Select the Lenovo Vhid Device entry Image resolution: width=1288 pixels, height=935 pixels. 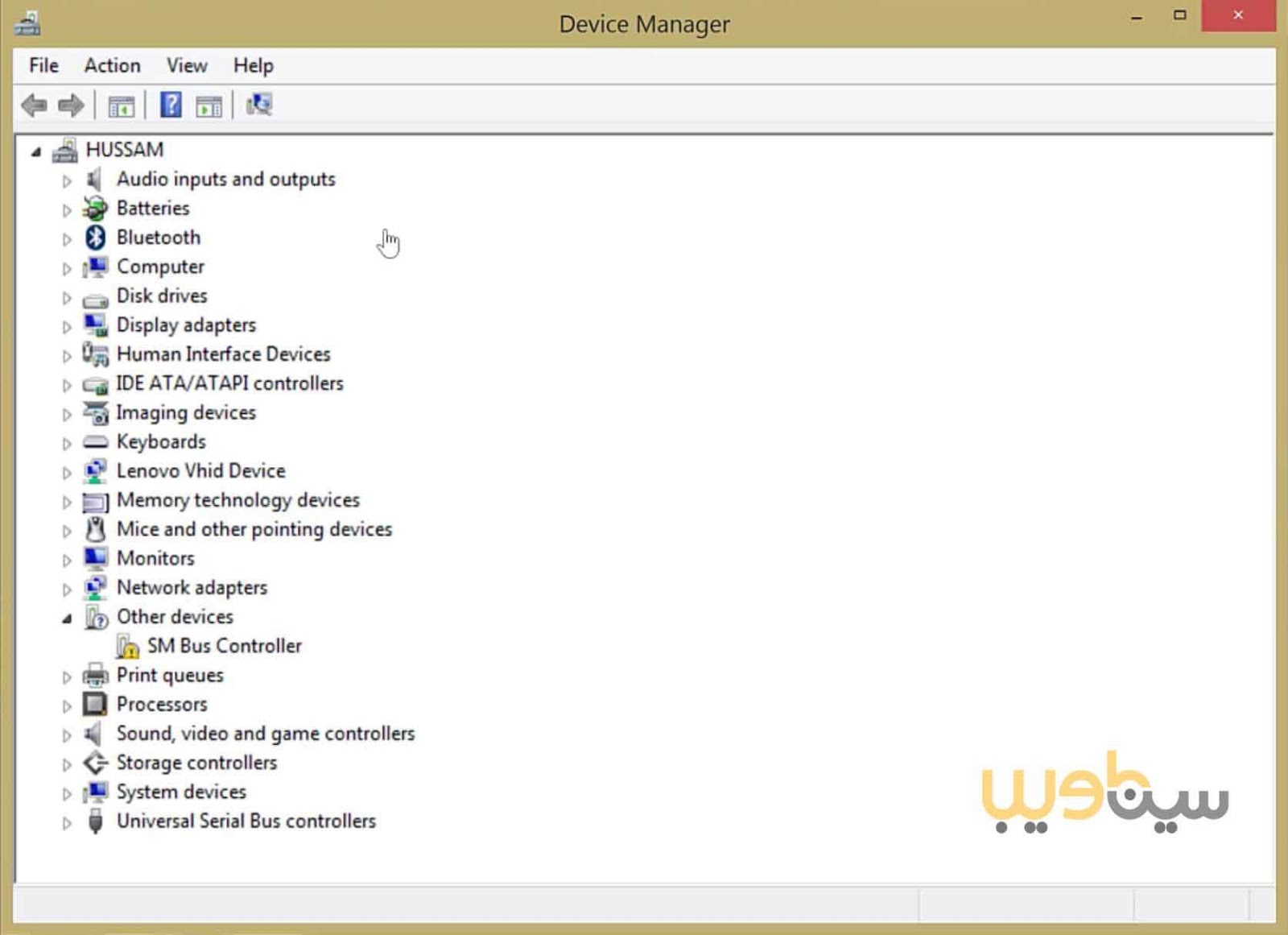pos(201,471)
